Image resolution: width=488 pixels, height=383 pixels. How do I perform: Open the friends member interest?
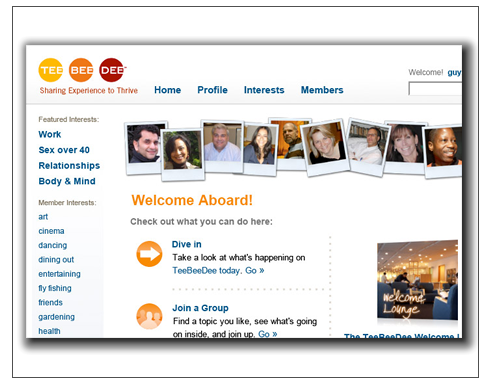pyautogui.click(x=50, y=303)
